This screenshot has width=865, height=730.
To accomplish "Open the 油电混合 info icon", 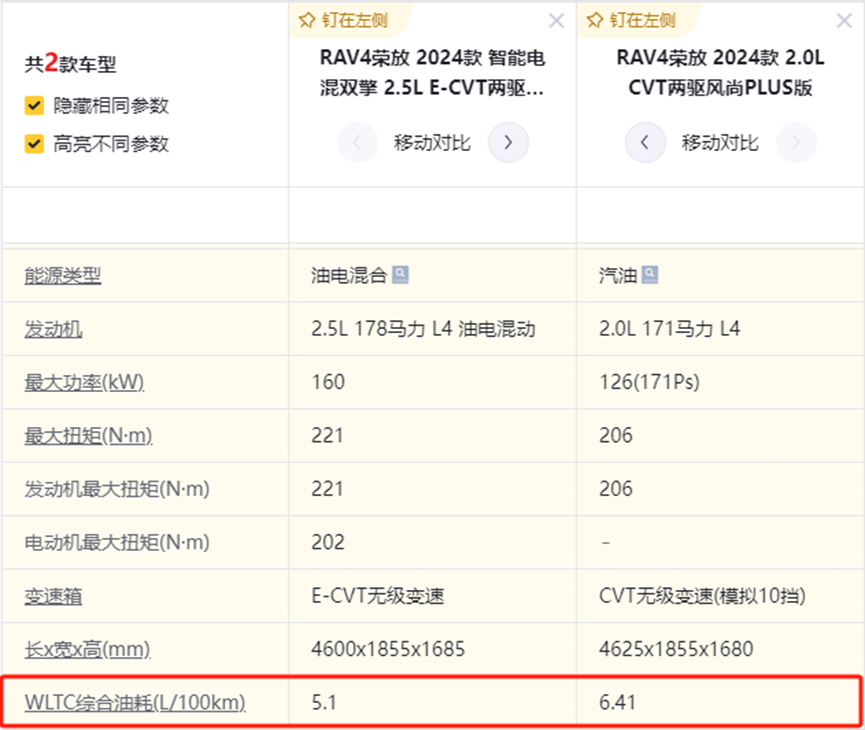I will pyautogui.click(x=400, y=274).
